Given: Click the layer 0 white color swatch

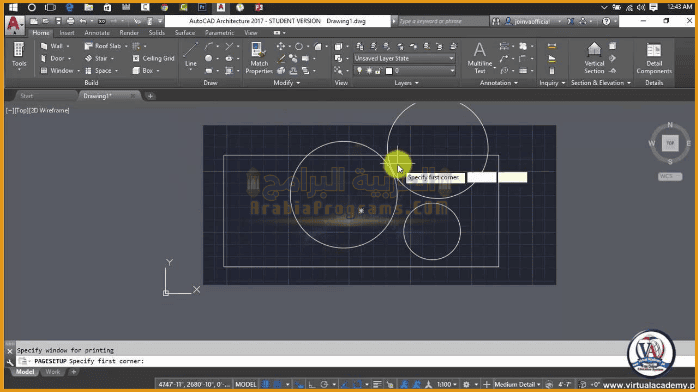Looking at the screenshot, I should [389, 71].
